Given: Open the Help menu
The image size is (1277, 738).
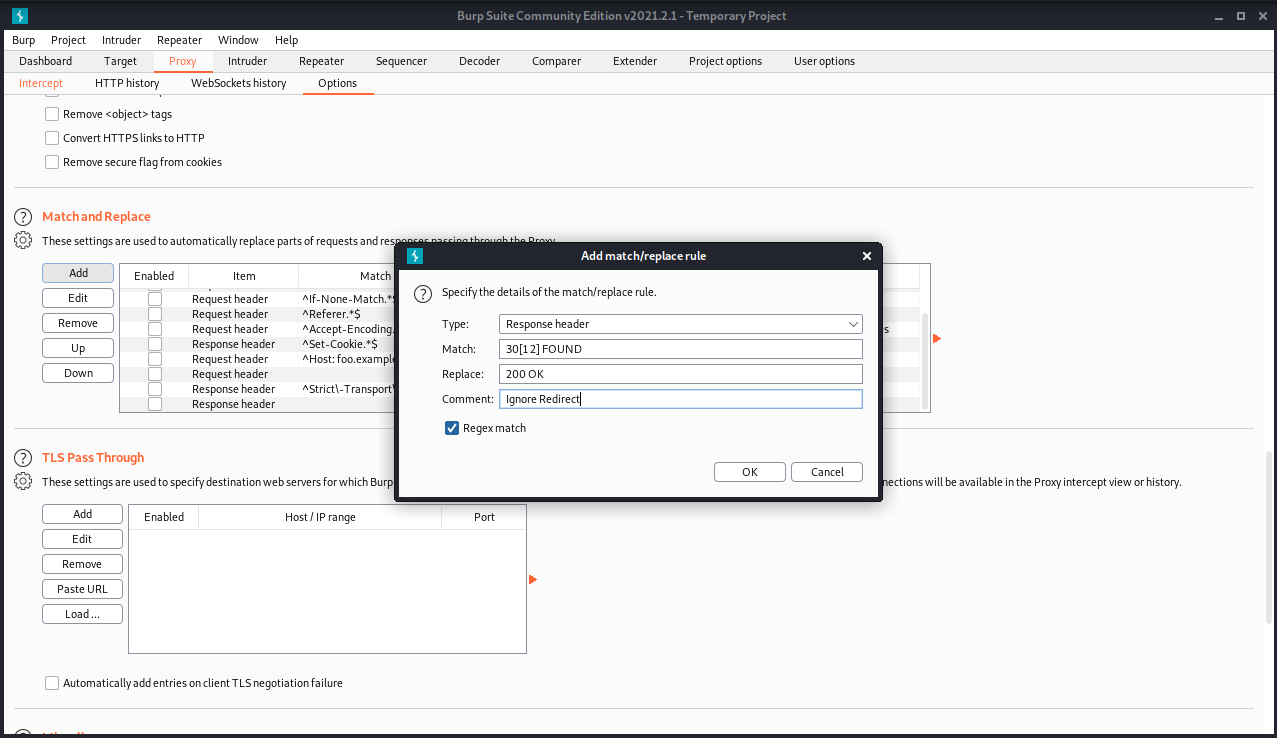Looking at the screenshot, I should pyautogui.click(x=286, y=40).
